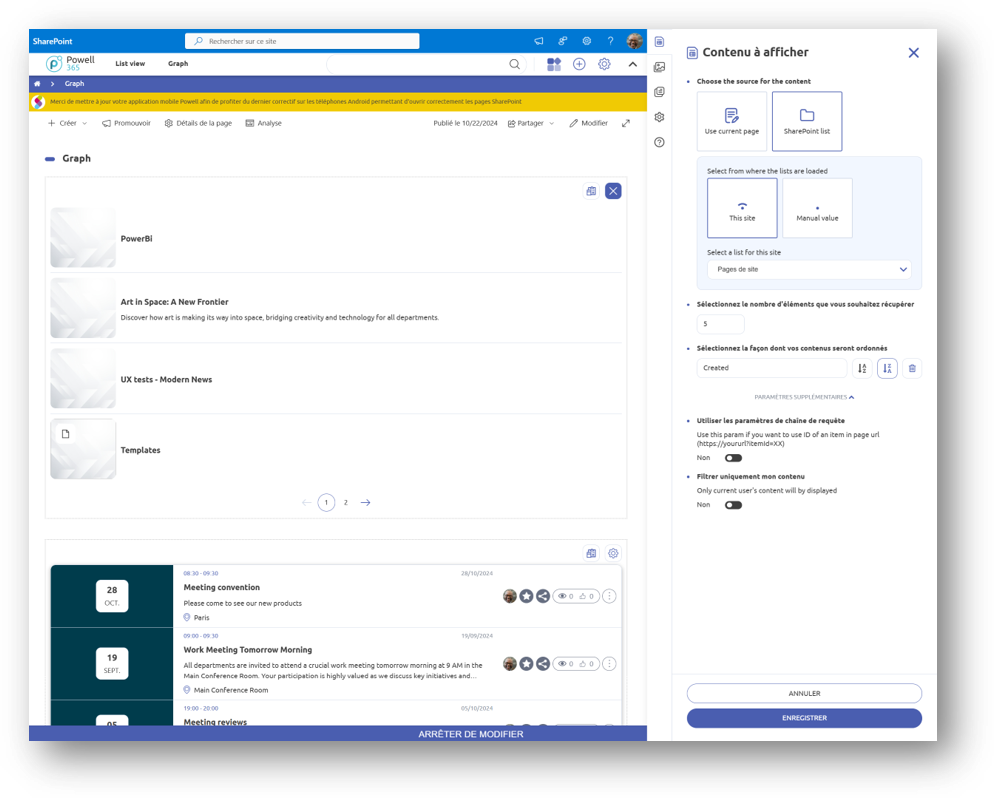Open the user profile avatar
The image size is (994, 798).
634,41
